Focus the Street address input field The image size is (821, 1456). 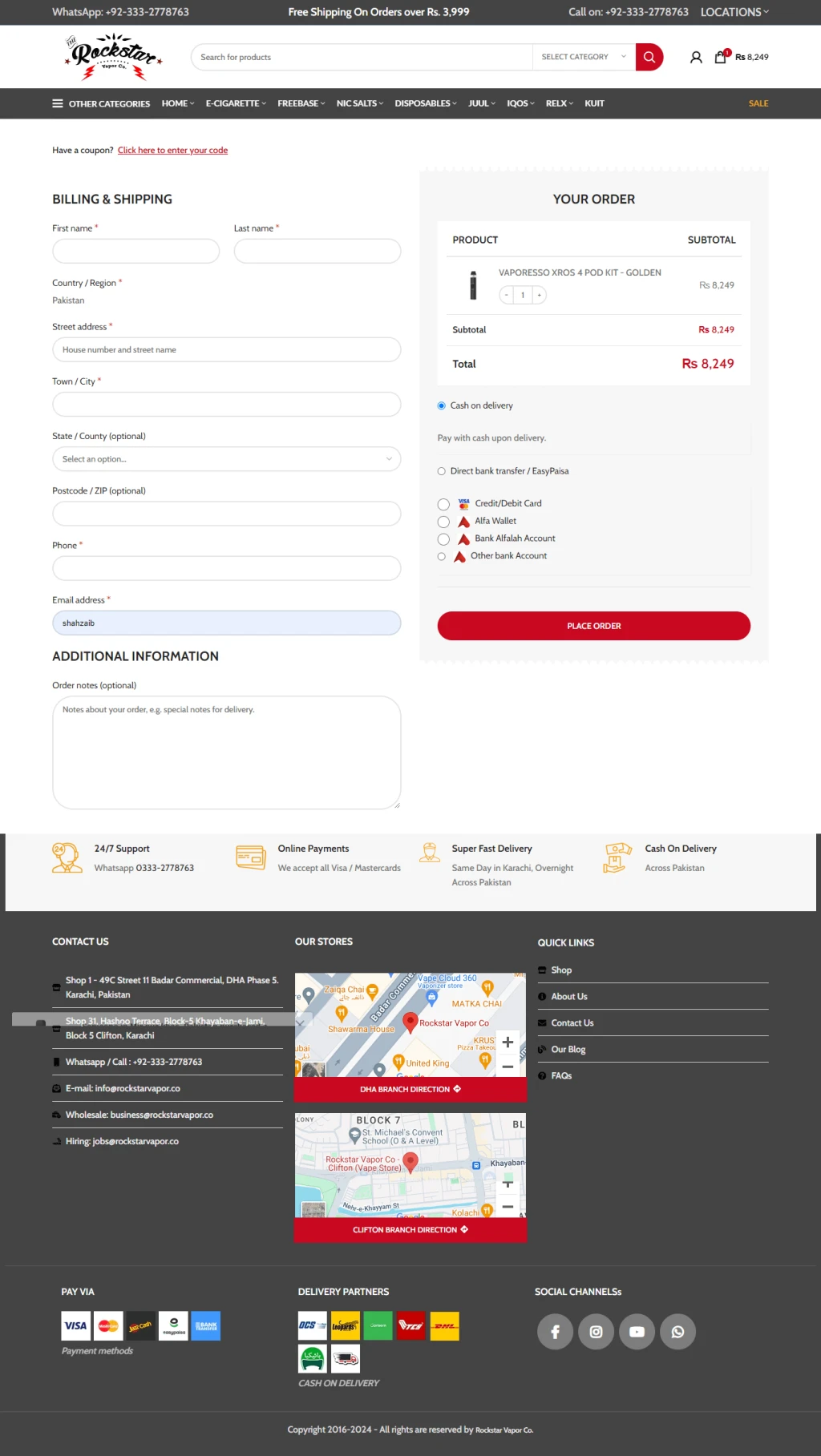pyautogui.click(x=227, y=350)
